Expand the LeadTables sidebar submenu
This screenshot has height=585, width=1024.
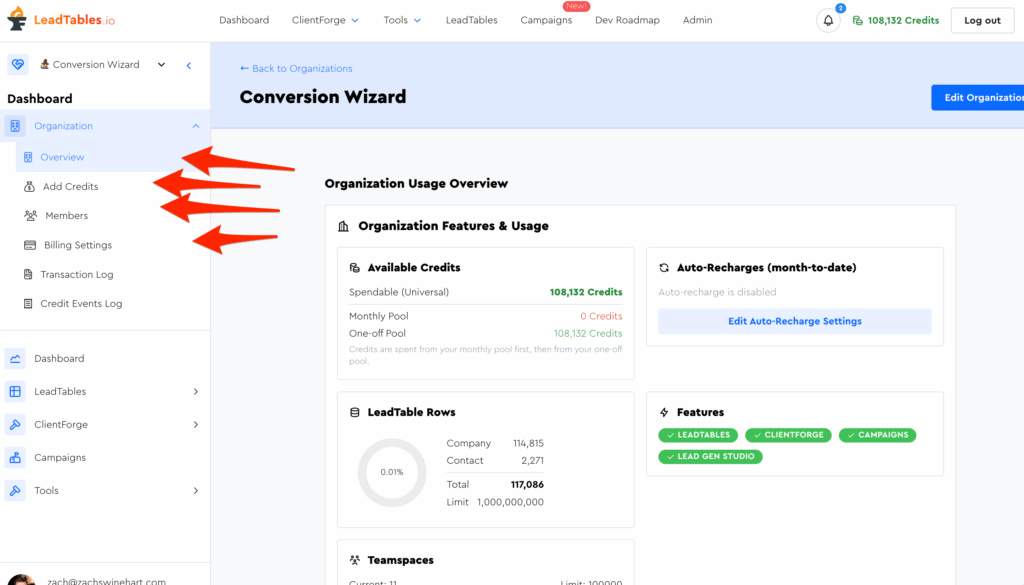pos(196,392)
